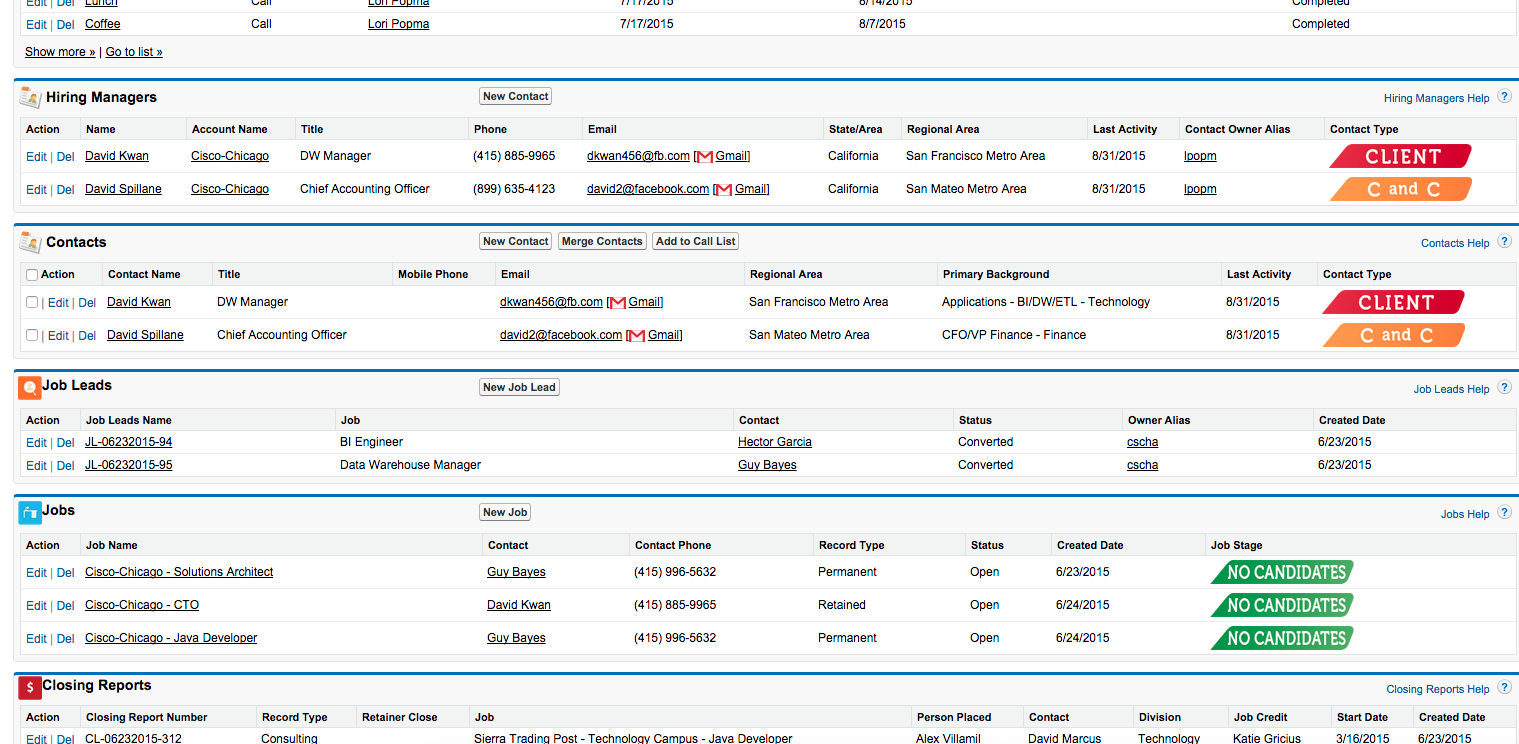Check the David Kwan checkbox in Contacts

tap(32, 302)
